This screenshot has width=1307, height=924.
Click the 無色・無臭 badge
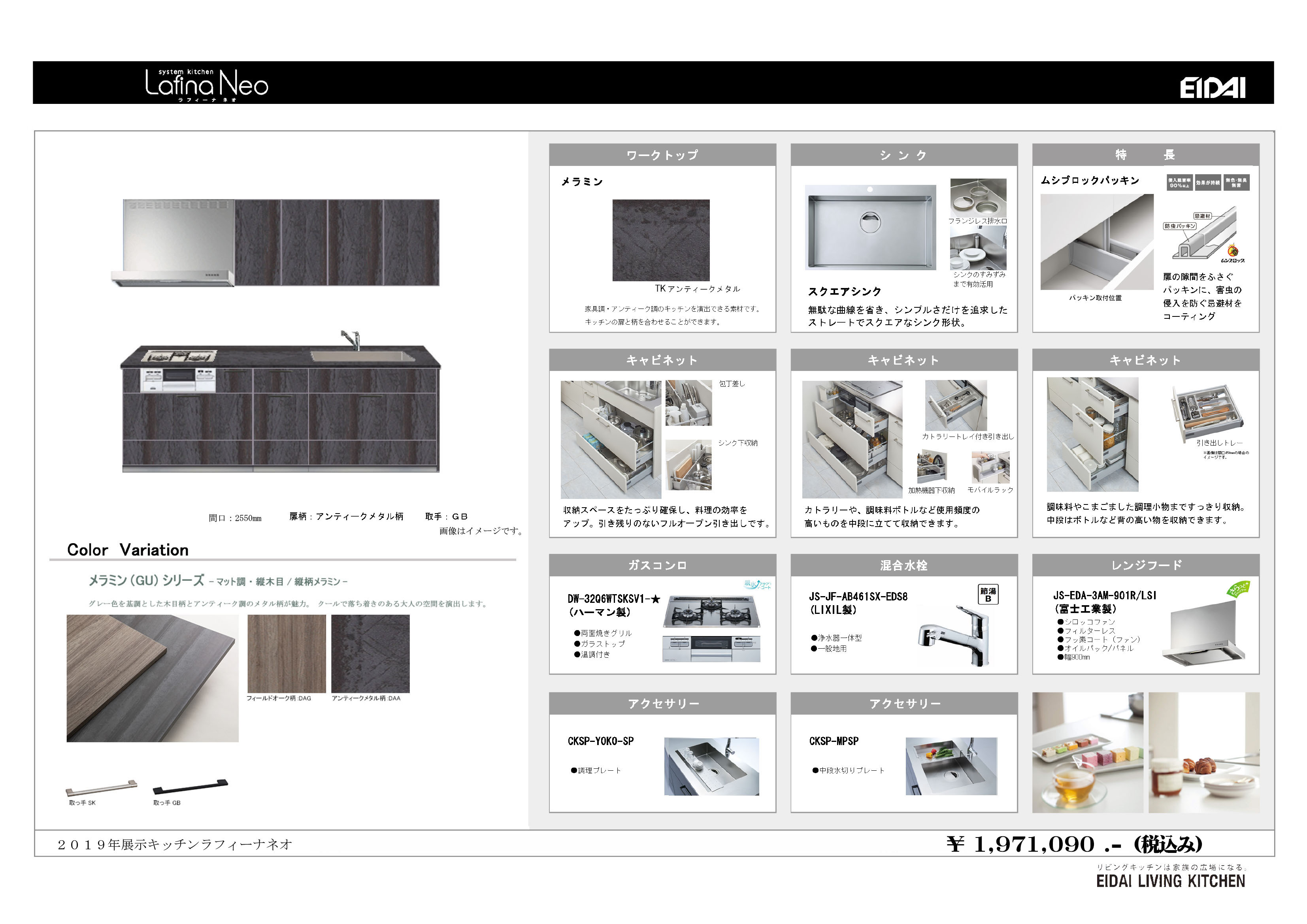point(1236,183)
